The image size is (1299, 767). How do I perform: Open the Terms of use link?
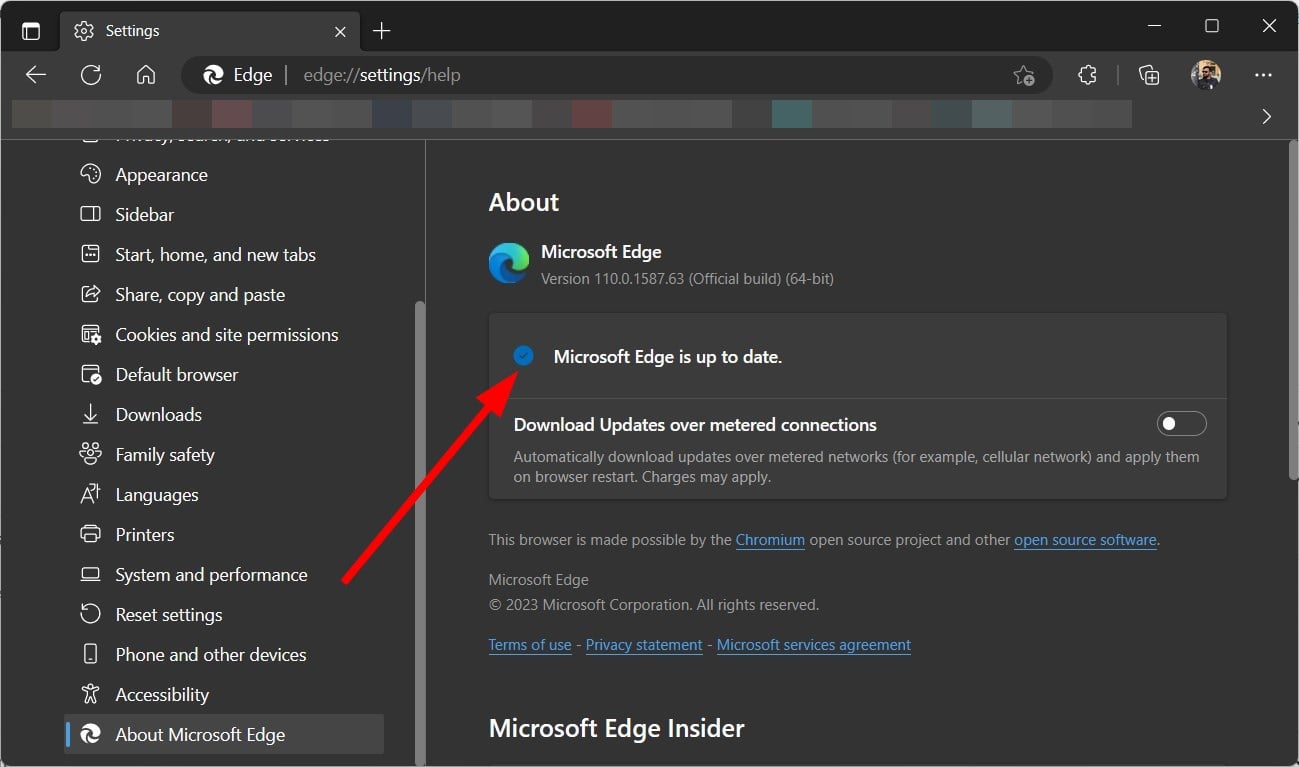(530, 645)
